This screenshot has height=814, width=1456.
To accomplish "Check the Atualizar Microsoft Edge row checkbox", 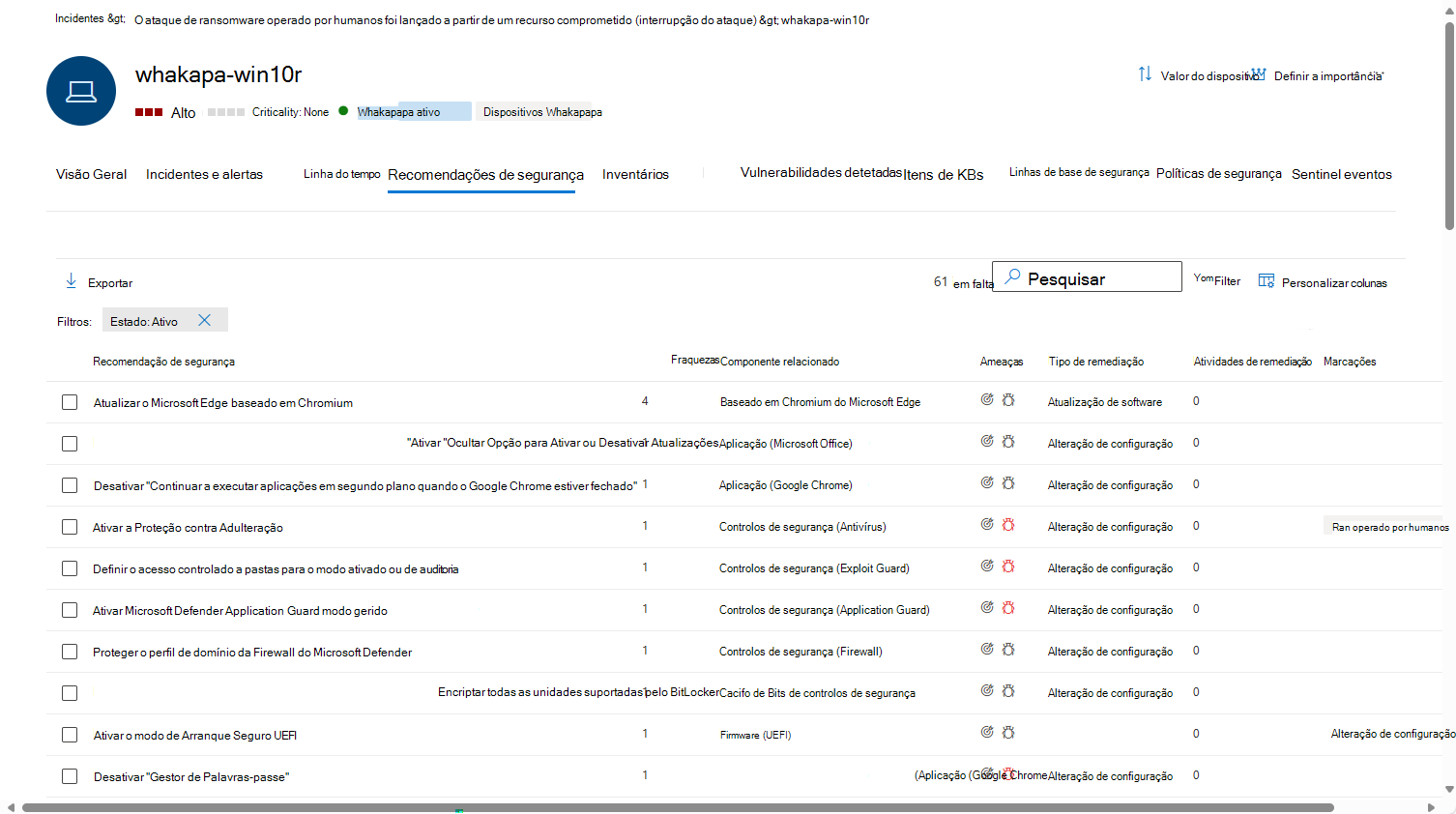I will click(70, 402).
